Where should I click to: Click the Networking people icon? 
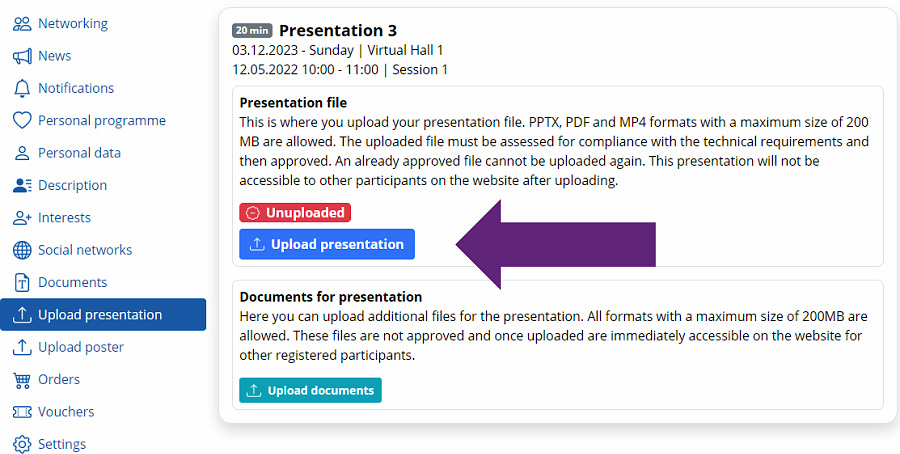tap(22, 24)
